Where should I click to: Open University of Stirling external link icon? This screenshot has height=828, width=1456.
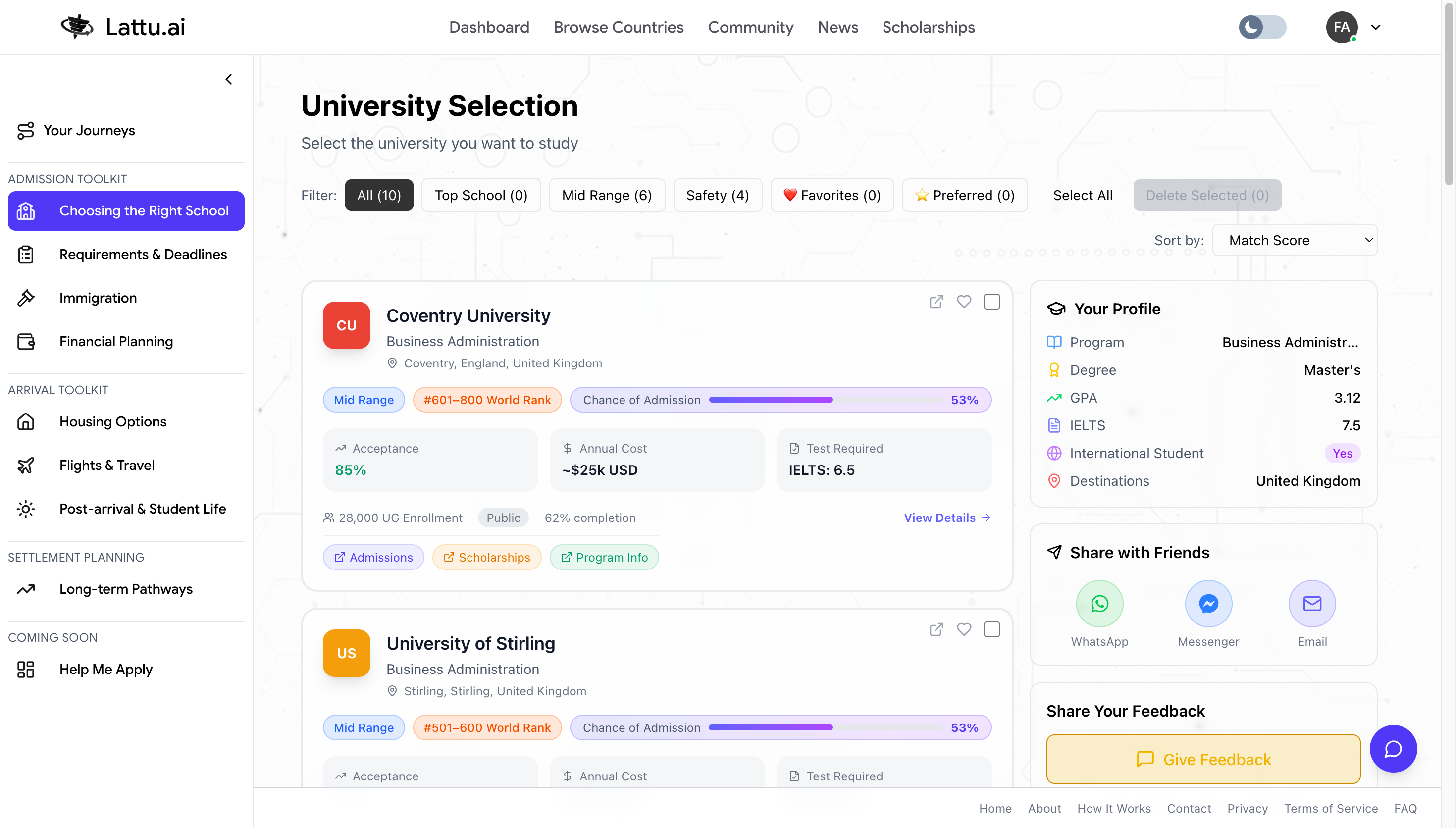pos(936,629)
